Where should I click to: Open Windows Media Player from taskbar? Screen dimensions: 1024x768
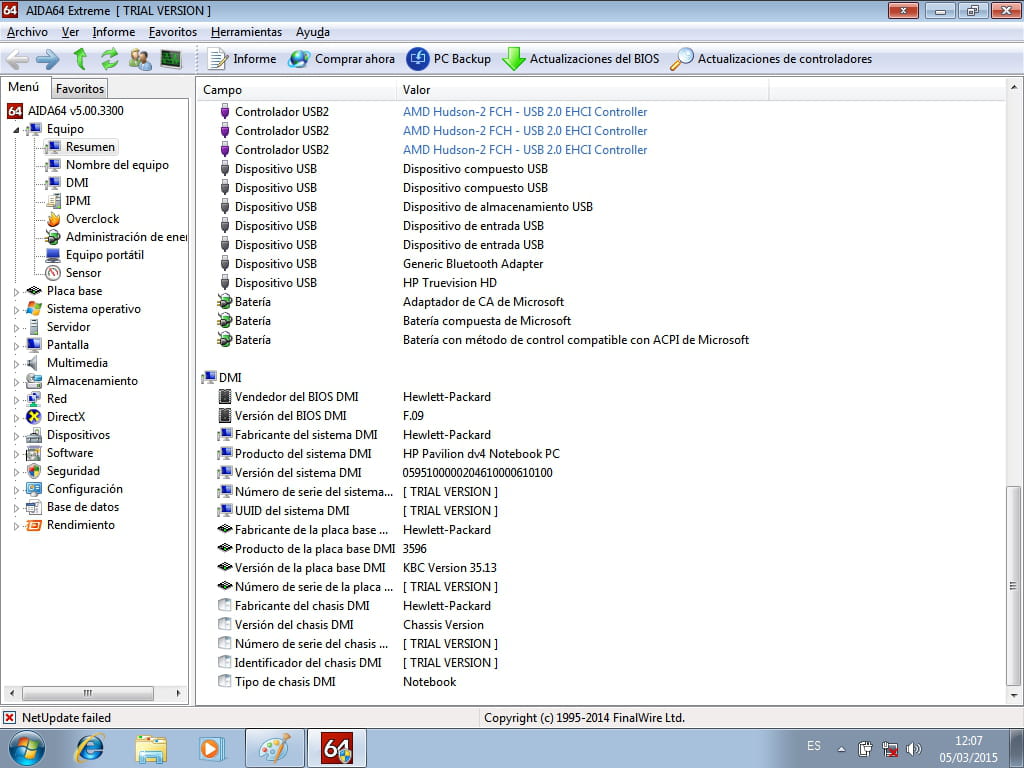[x=211, y=749]
